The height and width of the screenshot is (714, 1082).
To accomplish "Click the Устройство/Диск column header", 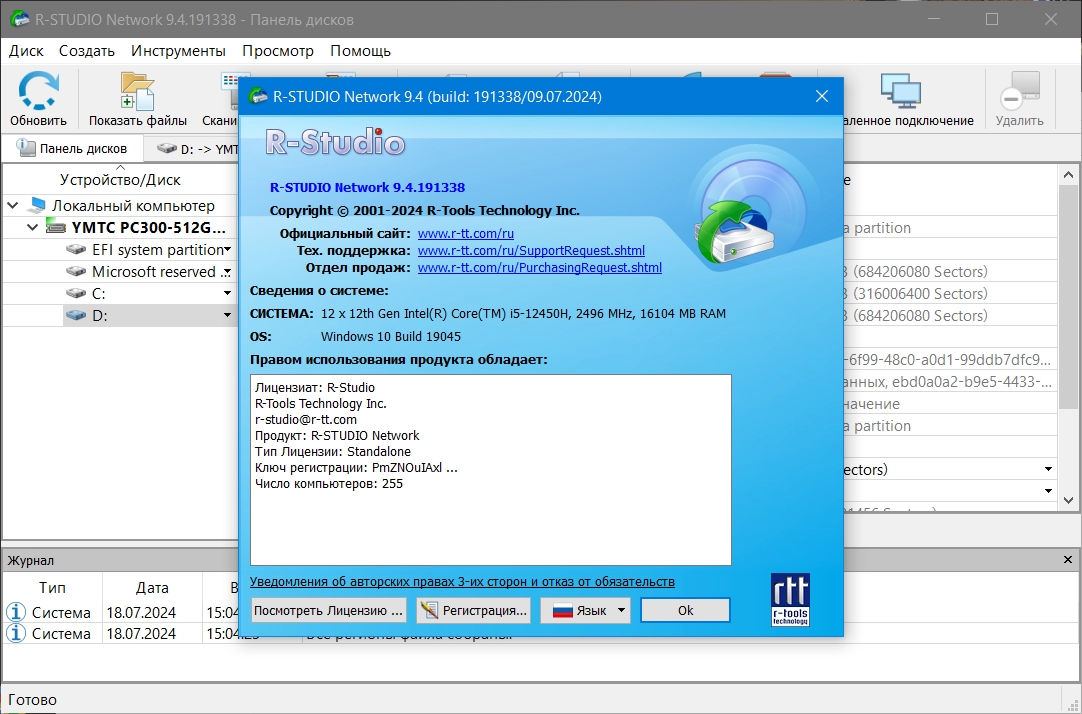I will point(120,179).
